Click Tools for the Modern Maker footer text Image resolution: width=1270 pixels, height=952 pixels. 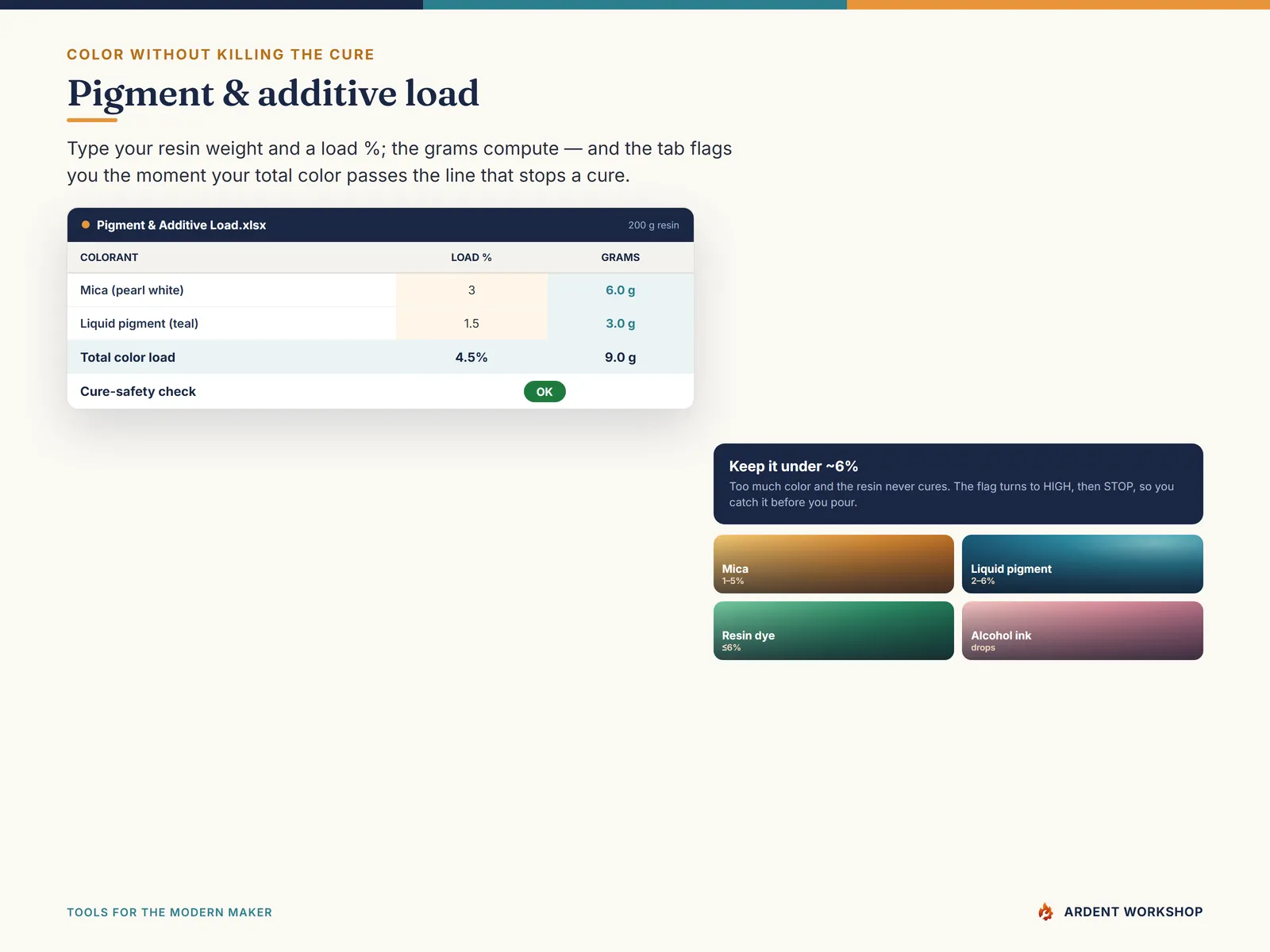tap(169, 912)
